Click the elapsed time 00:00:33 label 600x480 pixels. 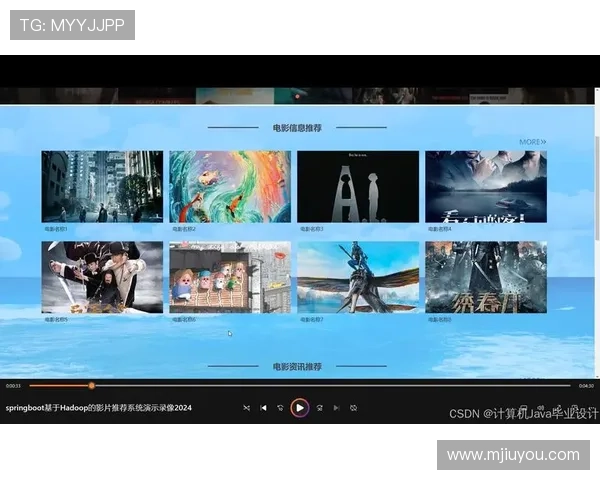coord(13,386)
